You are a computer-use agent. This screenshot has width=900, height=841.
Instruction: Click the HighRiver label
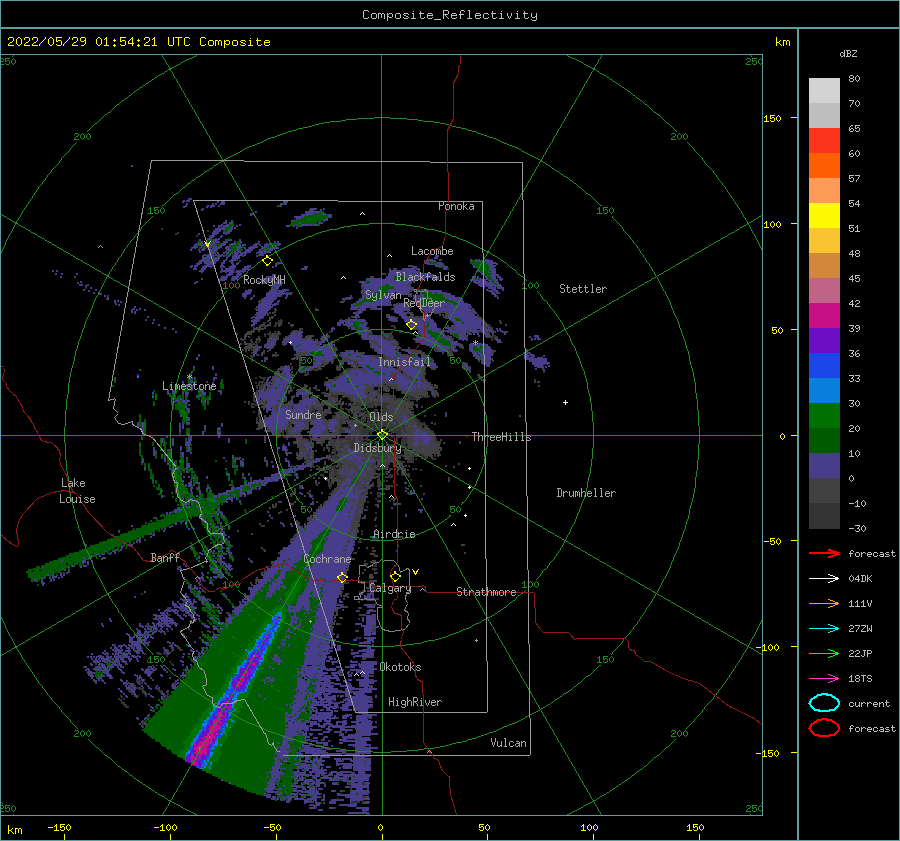tap(415, 702)
